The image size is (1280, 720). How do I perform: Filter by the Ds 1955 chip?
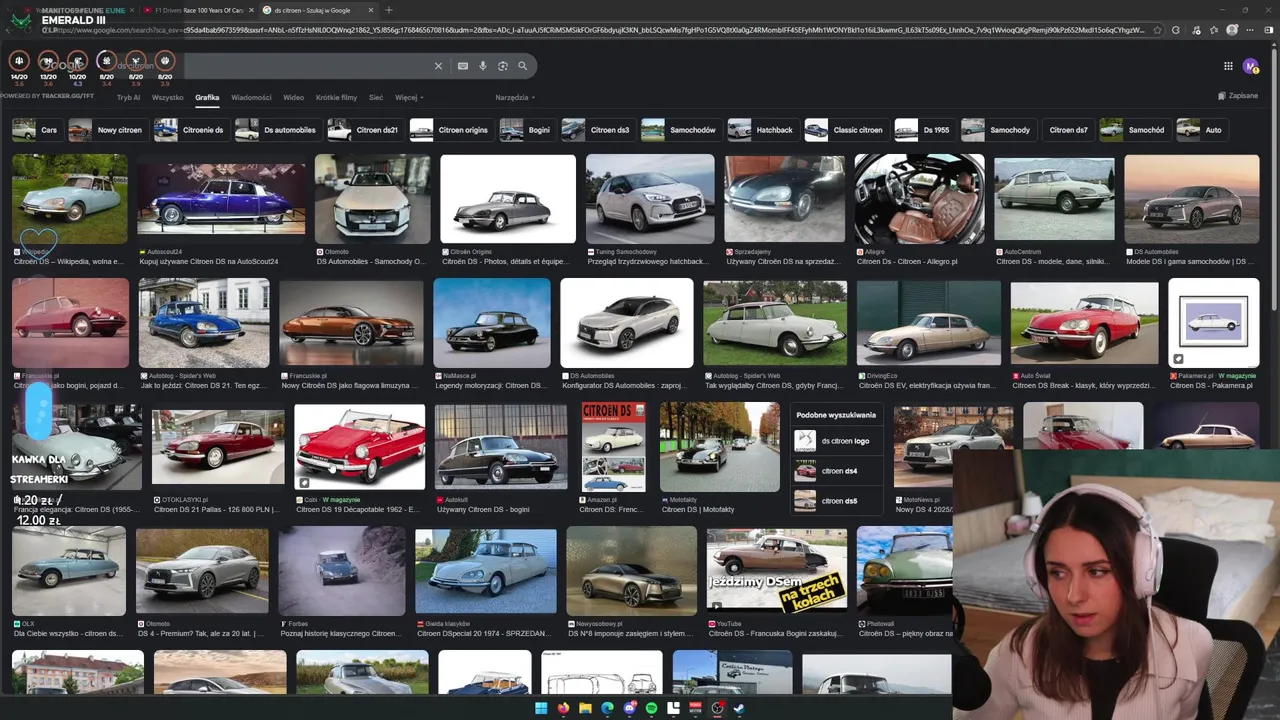(x=923, y=130)
